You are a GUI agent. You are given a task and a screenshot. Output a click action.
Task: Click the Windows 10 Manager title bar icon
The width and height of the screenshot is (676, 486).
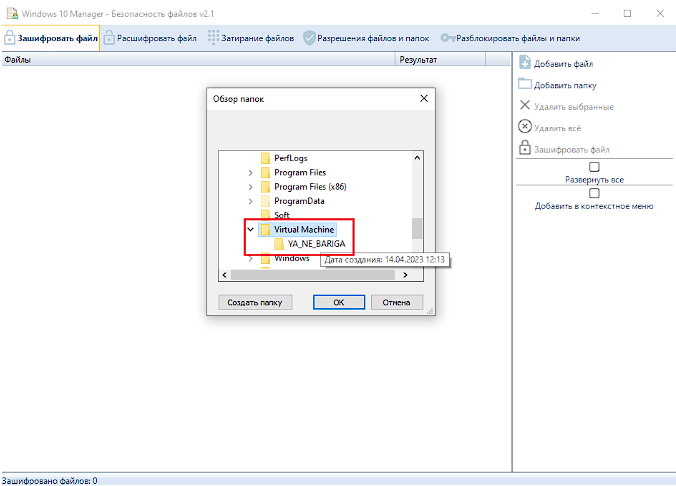point(13,13)
